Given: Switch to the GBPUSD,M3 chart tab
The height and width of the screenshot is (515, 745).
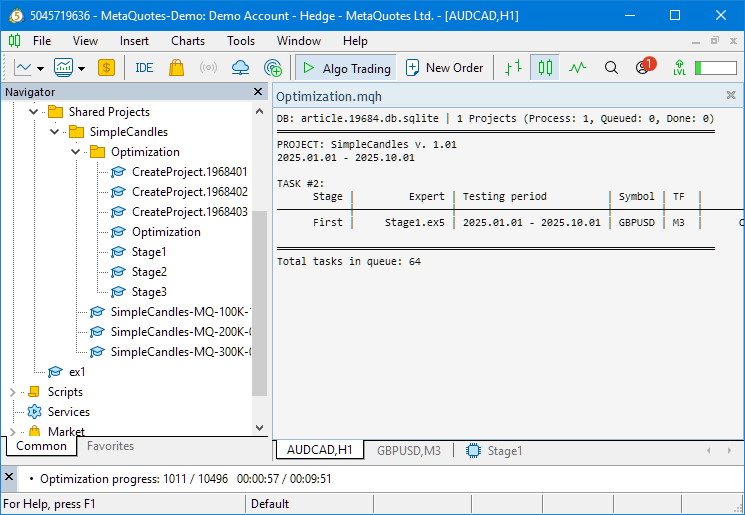Looking at the screenshot, I should click(x=409, y=450).
